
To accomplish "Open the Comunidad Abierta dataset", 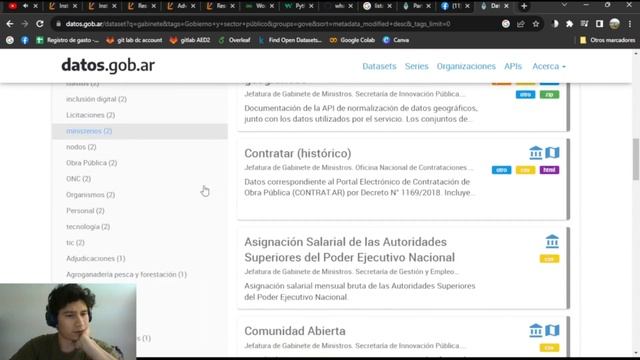I will (x=295, y=331).
